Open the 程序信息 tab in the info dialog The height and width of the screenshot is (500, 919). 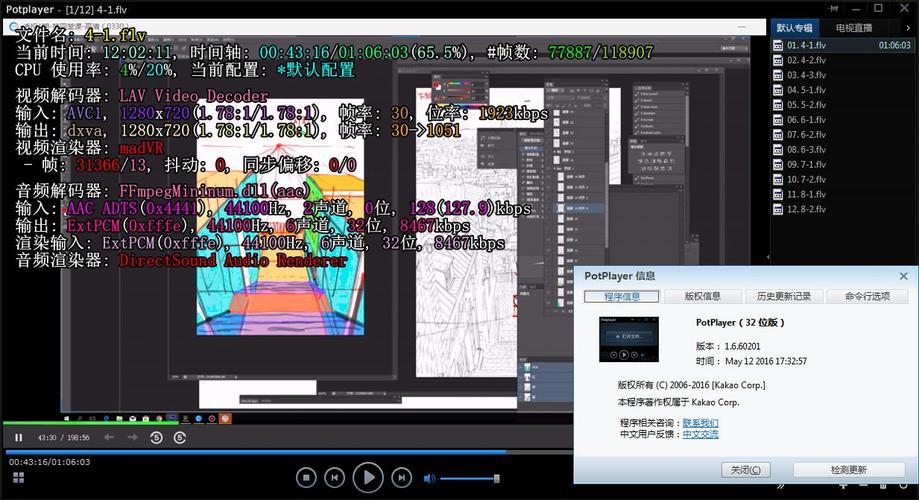pos(621,297)
